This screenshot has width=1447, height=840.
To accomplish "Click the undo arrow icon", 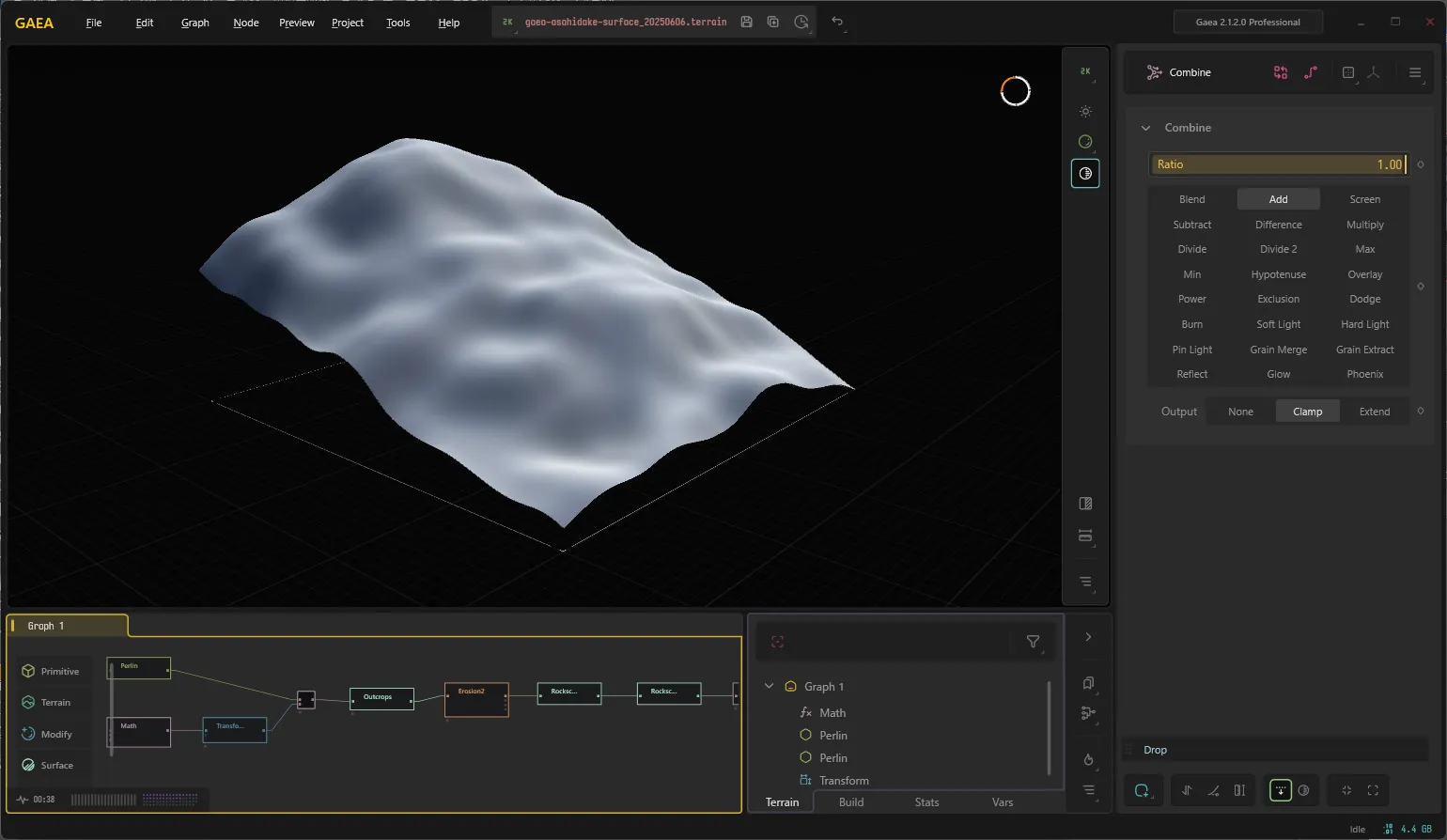I will (837, 22).
